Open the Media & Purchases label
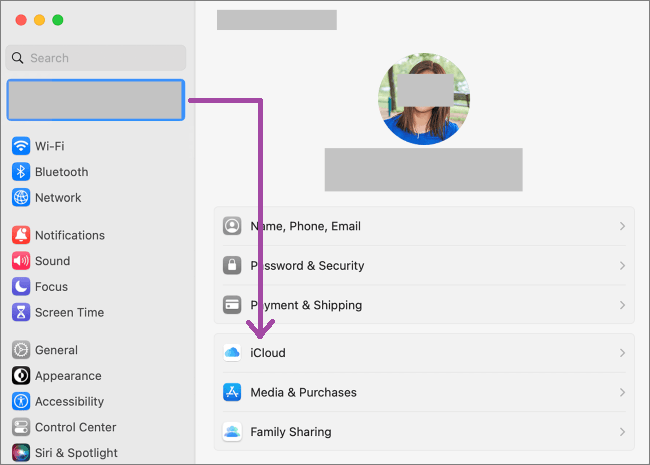The width and height of the screenshot is (650, 465). 303,392
